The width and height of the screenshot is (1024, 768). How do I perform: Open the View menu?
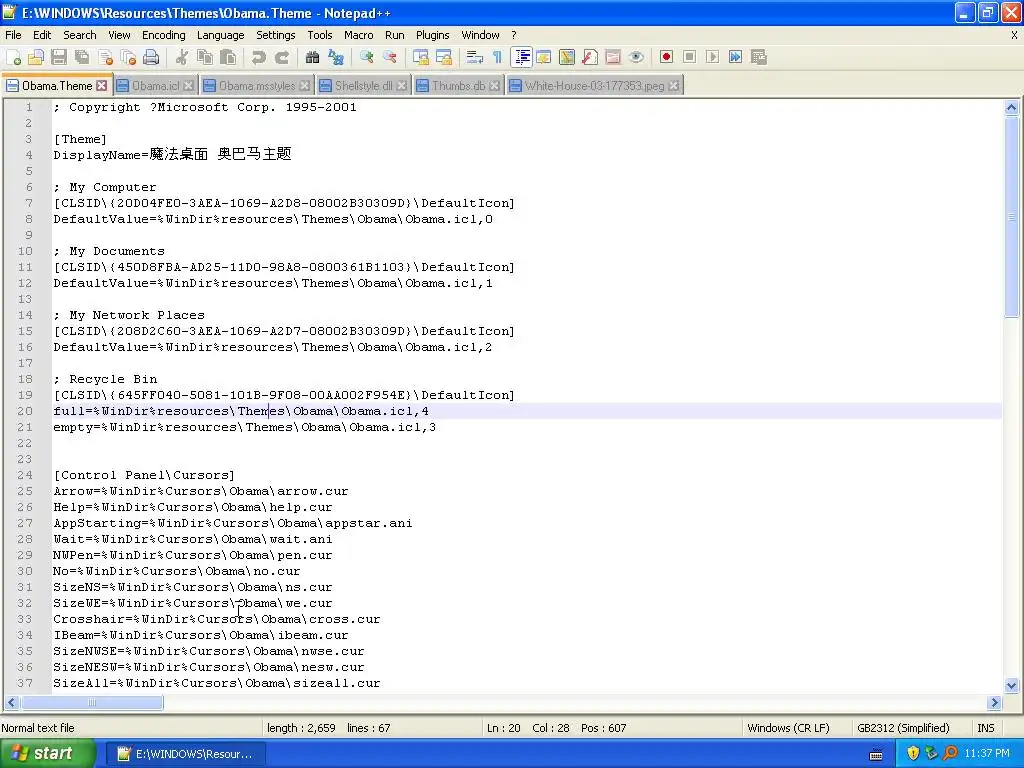click(119, 35)
